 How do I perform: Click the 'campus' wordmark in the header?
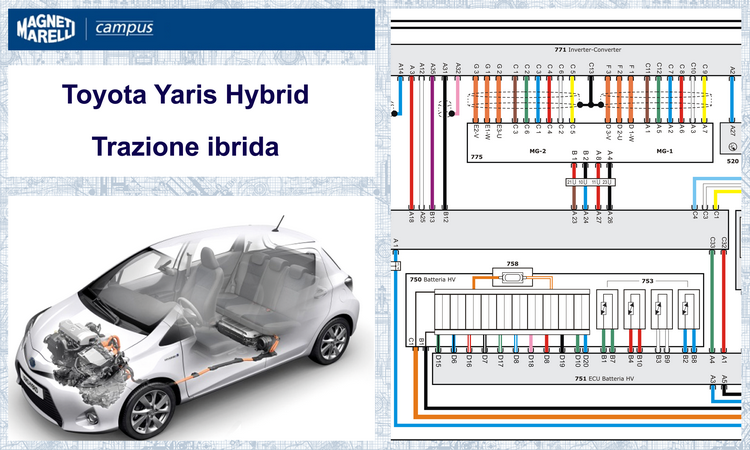click(x=124, y=27)
